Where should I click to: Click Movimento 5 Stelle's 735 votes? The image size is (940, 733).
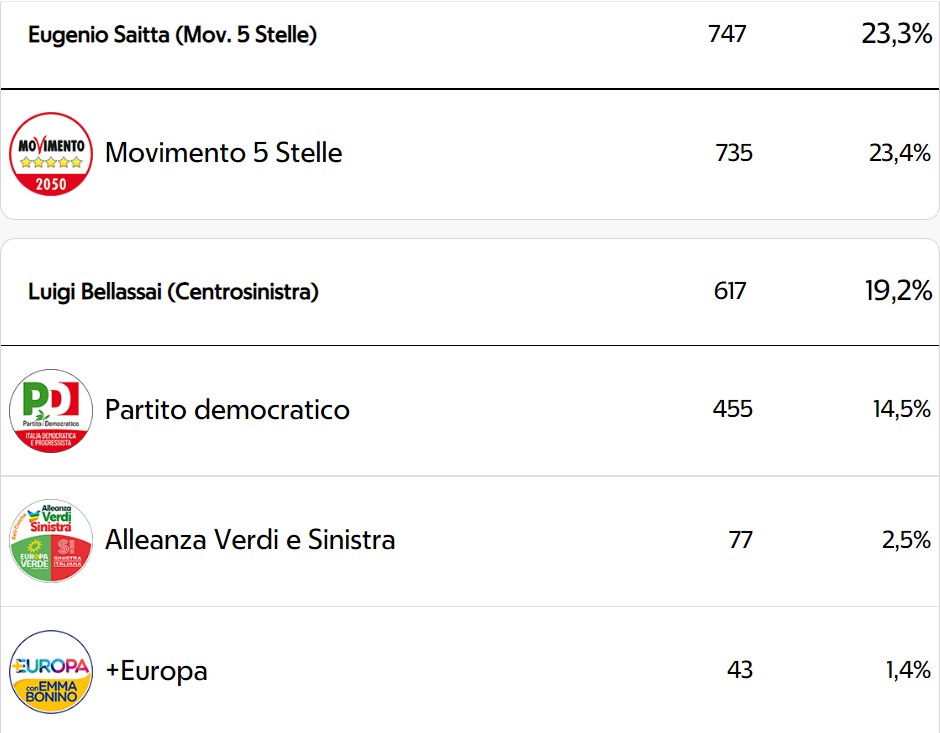734,153
